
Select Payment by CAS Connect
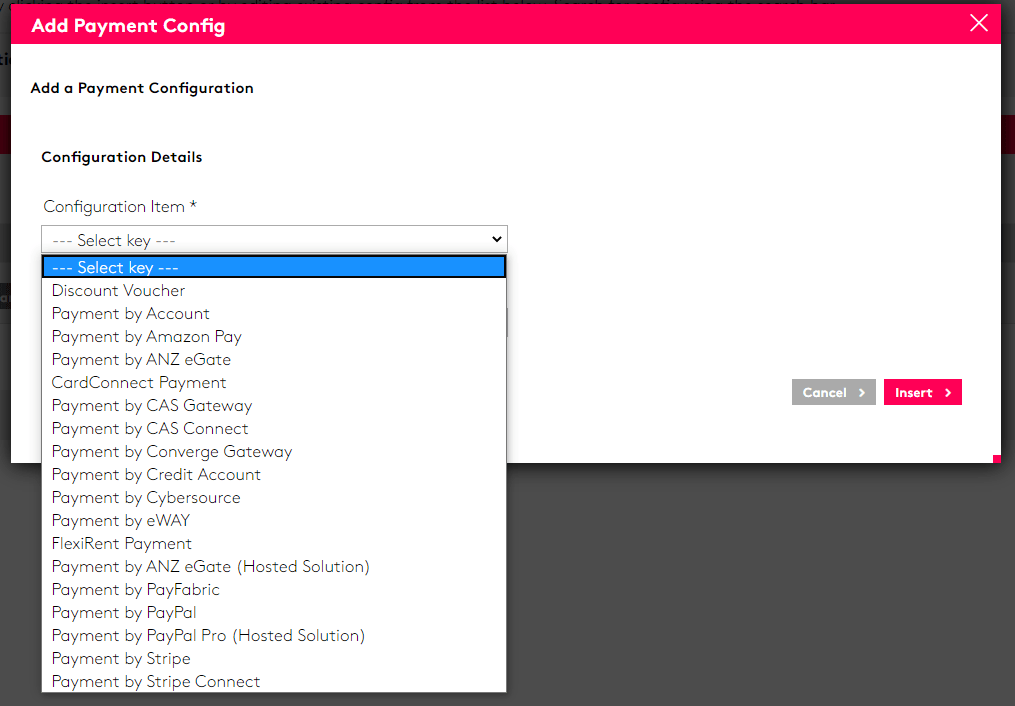pyautogui.click(x=274, y=428)
